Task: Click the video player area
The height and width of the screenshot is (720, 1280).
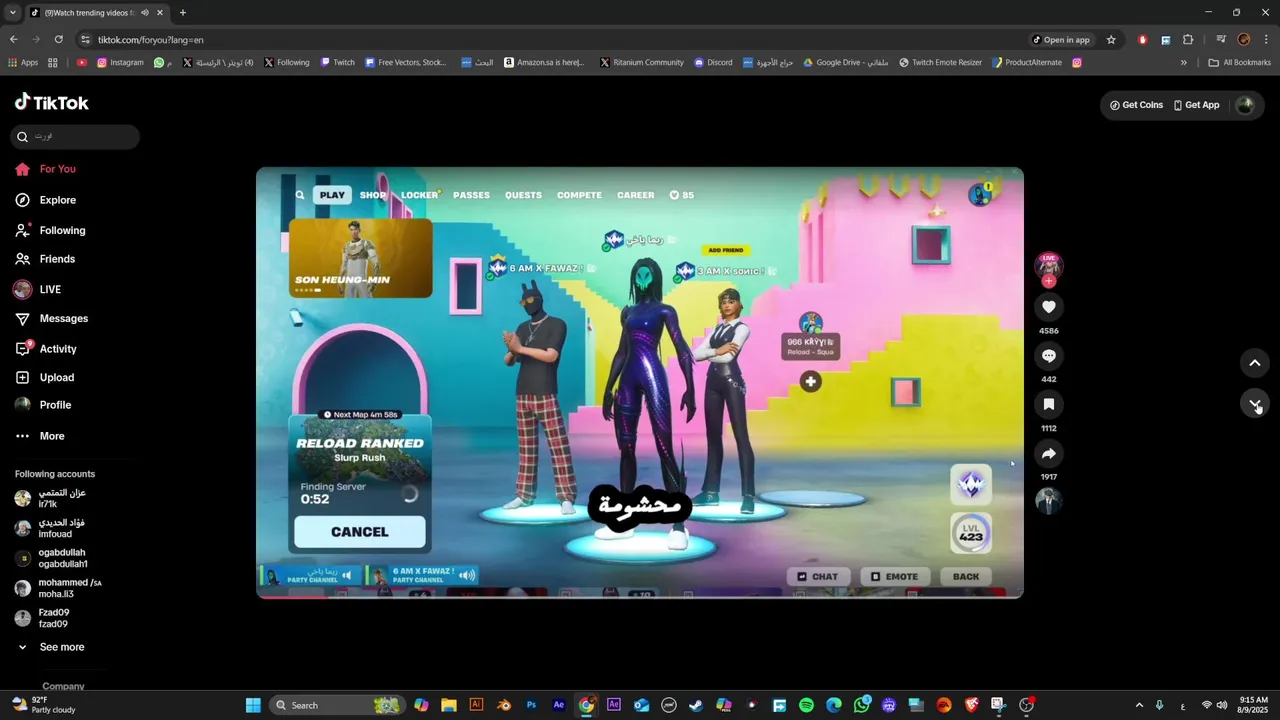Action: tap(640, 383)
